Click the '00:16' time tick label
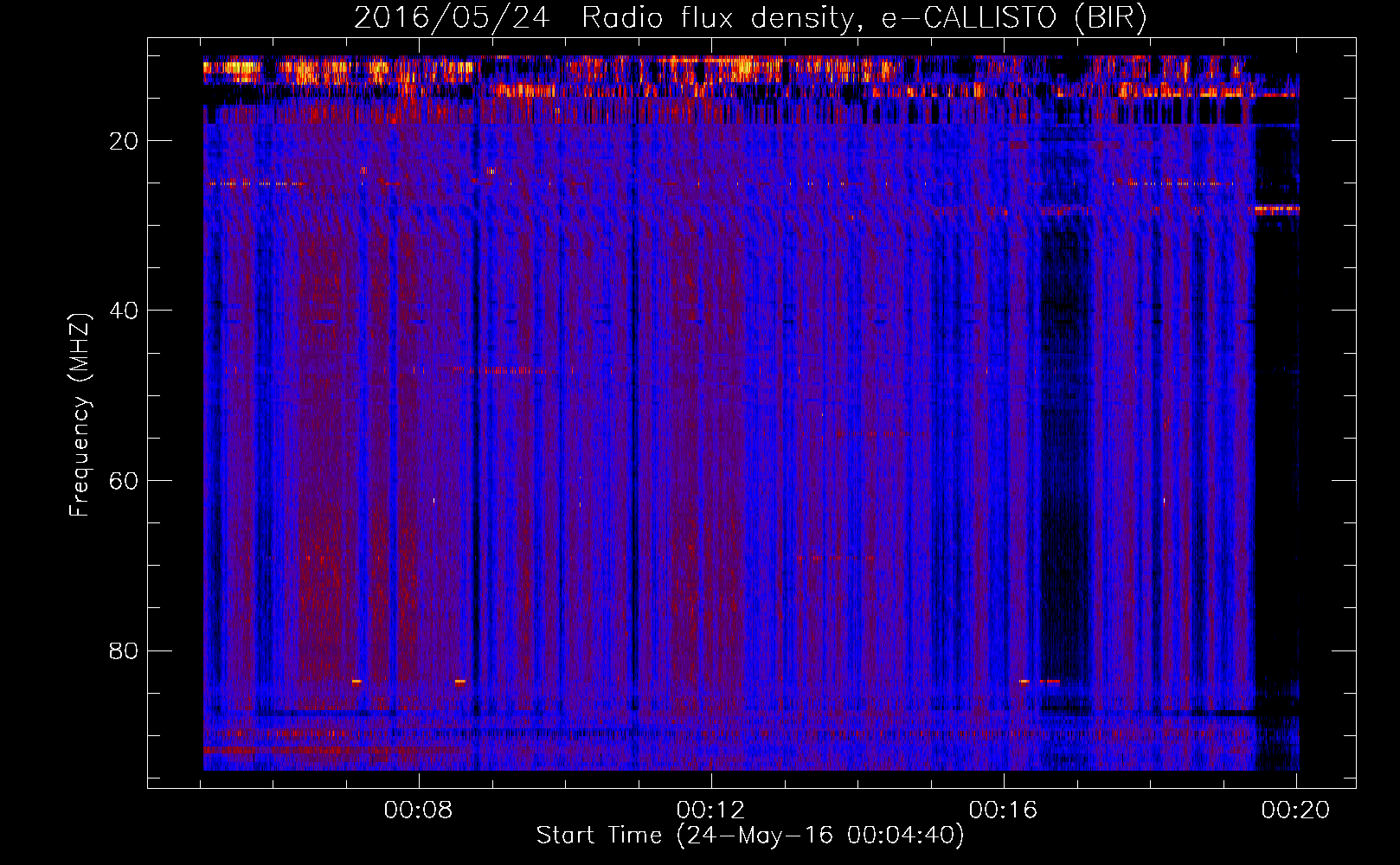Image resolution: width=1400 pixels, height=865 pixels. point(1004,811)
